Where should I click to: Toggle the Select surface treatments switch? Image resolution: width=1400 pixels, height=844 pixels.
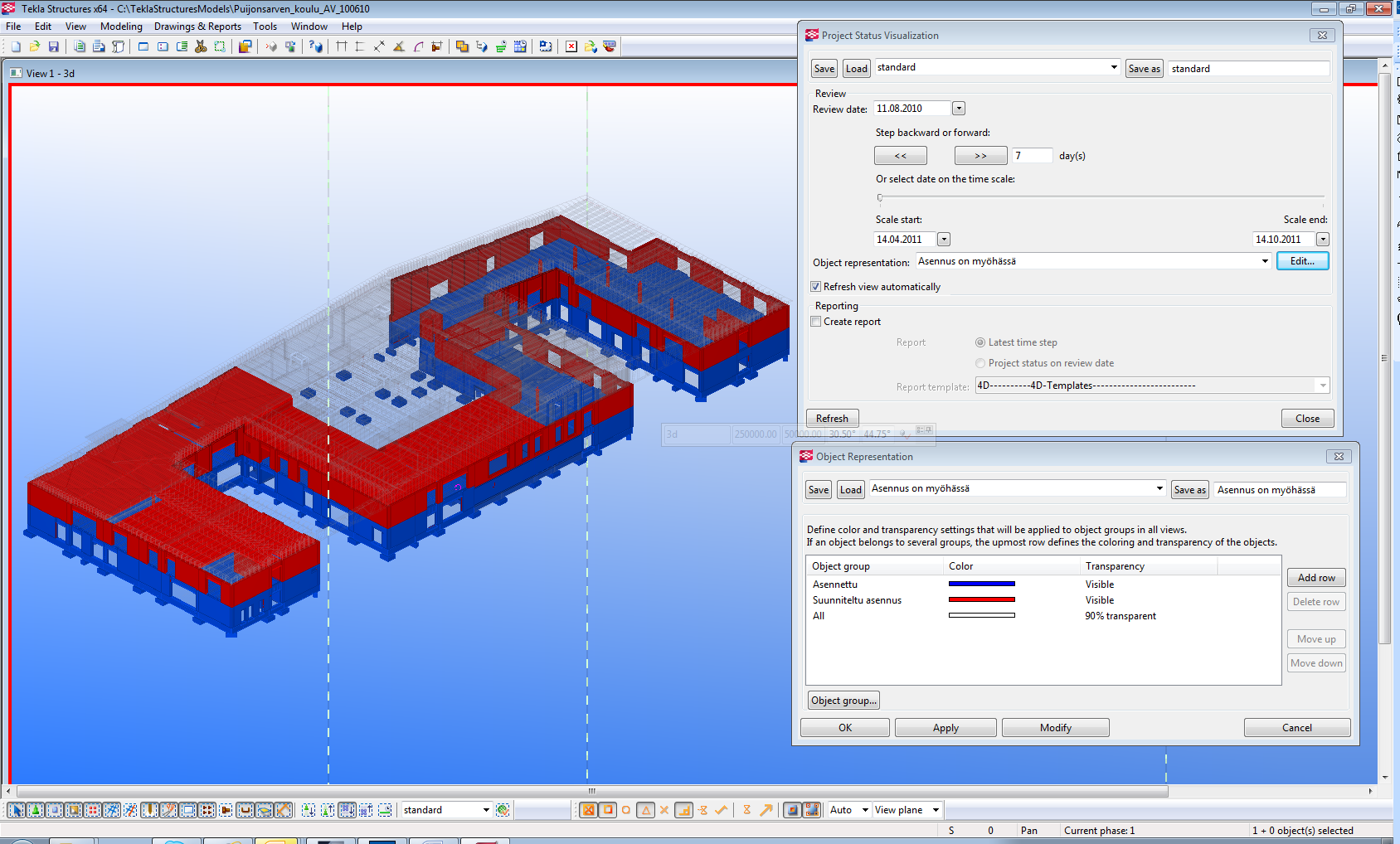point(74,810)
